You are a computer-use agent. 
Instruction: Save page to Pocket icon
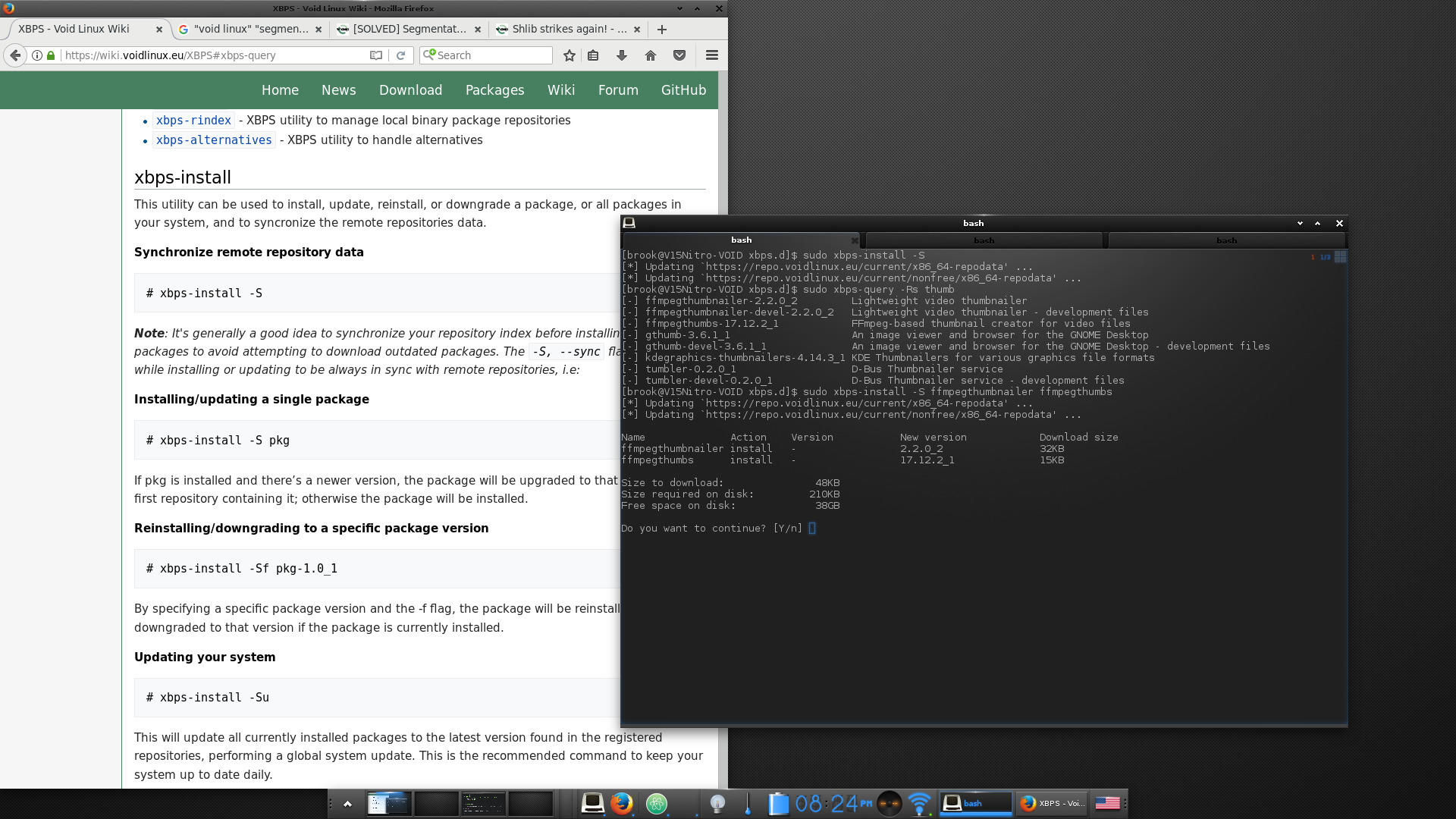click(679, 55)
